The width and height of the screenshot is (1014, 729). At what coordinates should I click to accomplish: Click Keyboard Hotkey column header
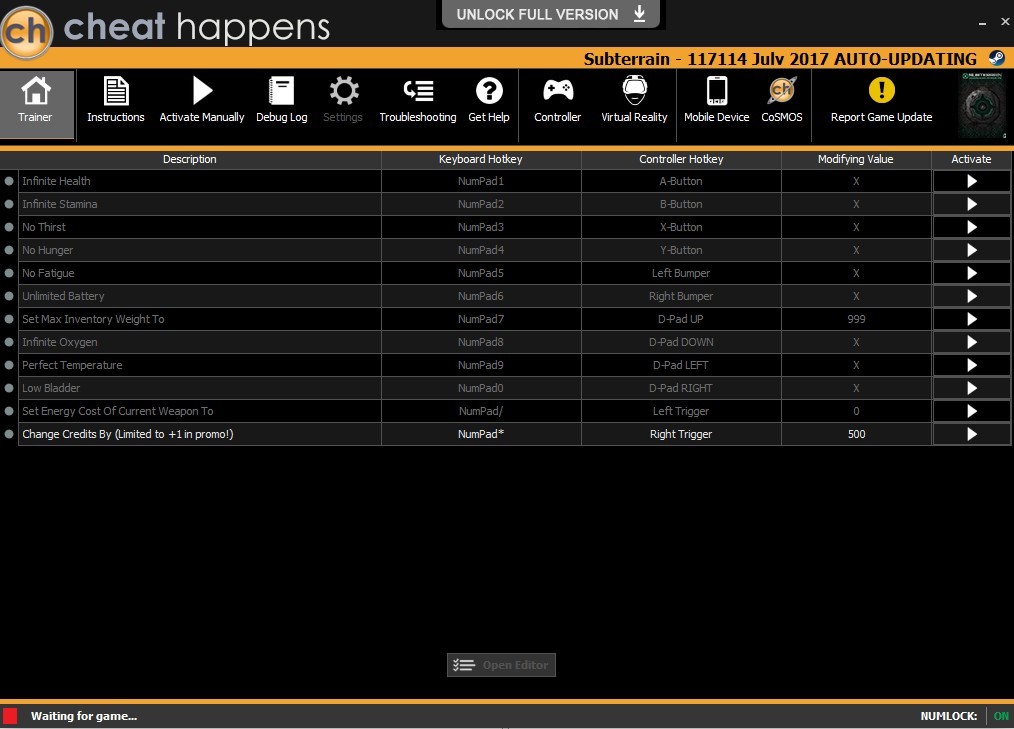(480, 159)
